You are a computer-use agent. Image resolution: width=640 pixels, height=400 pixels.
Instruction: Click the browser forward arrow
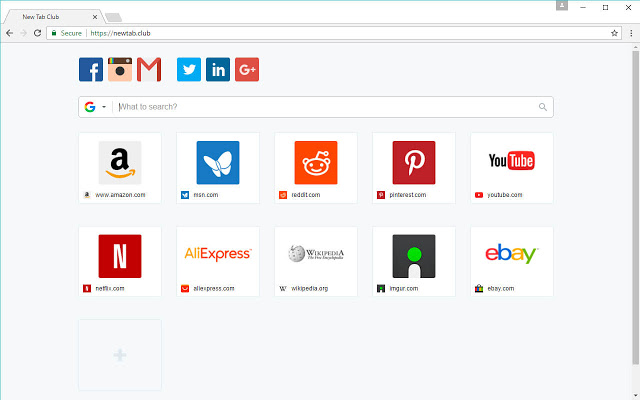[23, 33]
